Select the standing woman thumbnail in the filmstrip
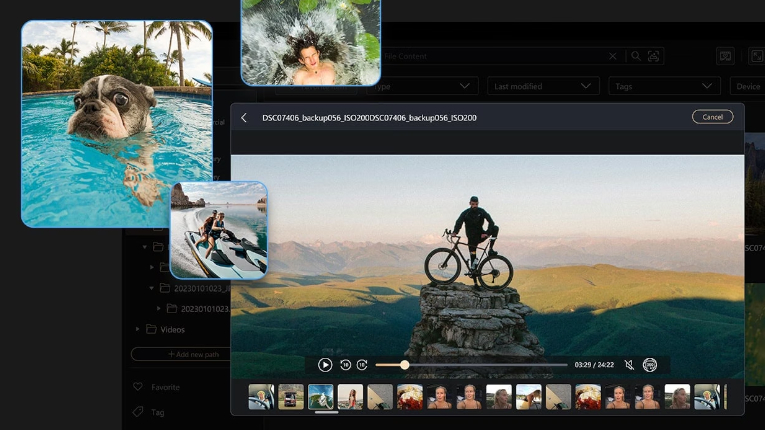This screenshot has width=768, height=432. tap(351, 398)
